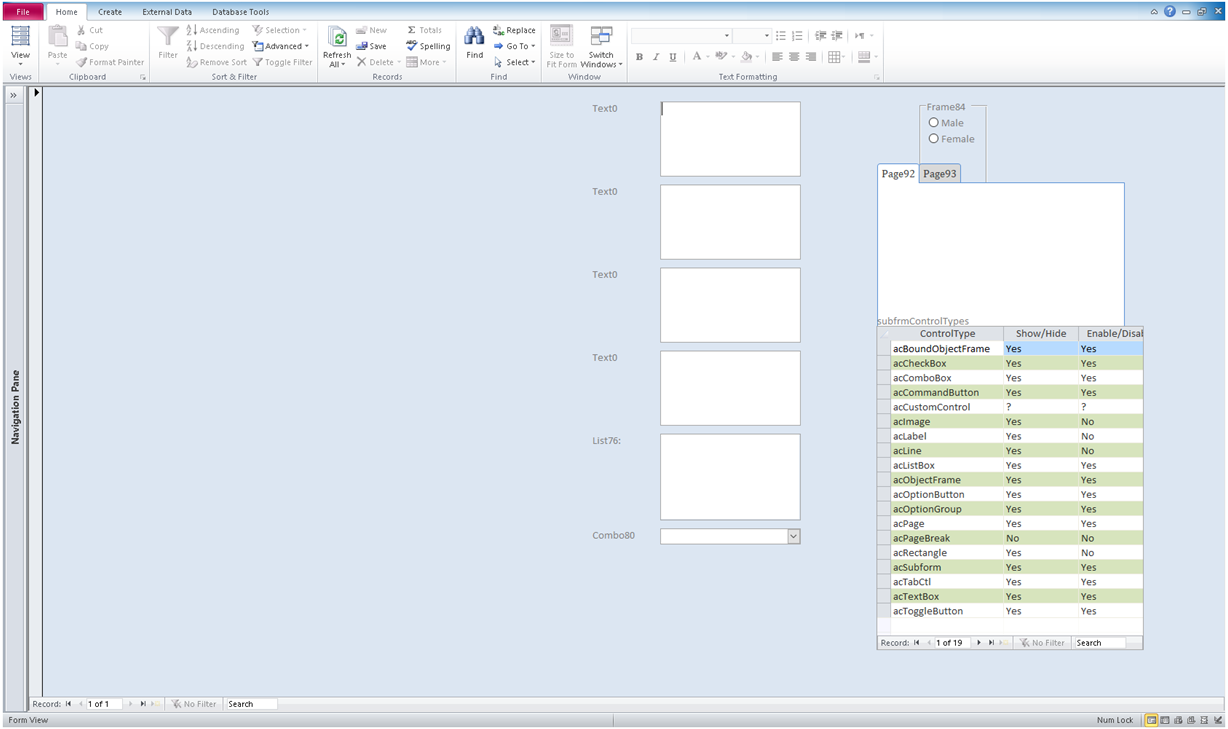Open the Go To dropdown
The image size is (1228, 729).
point(515,46)
